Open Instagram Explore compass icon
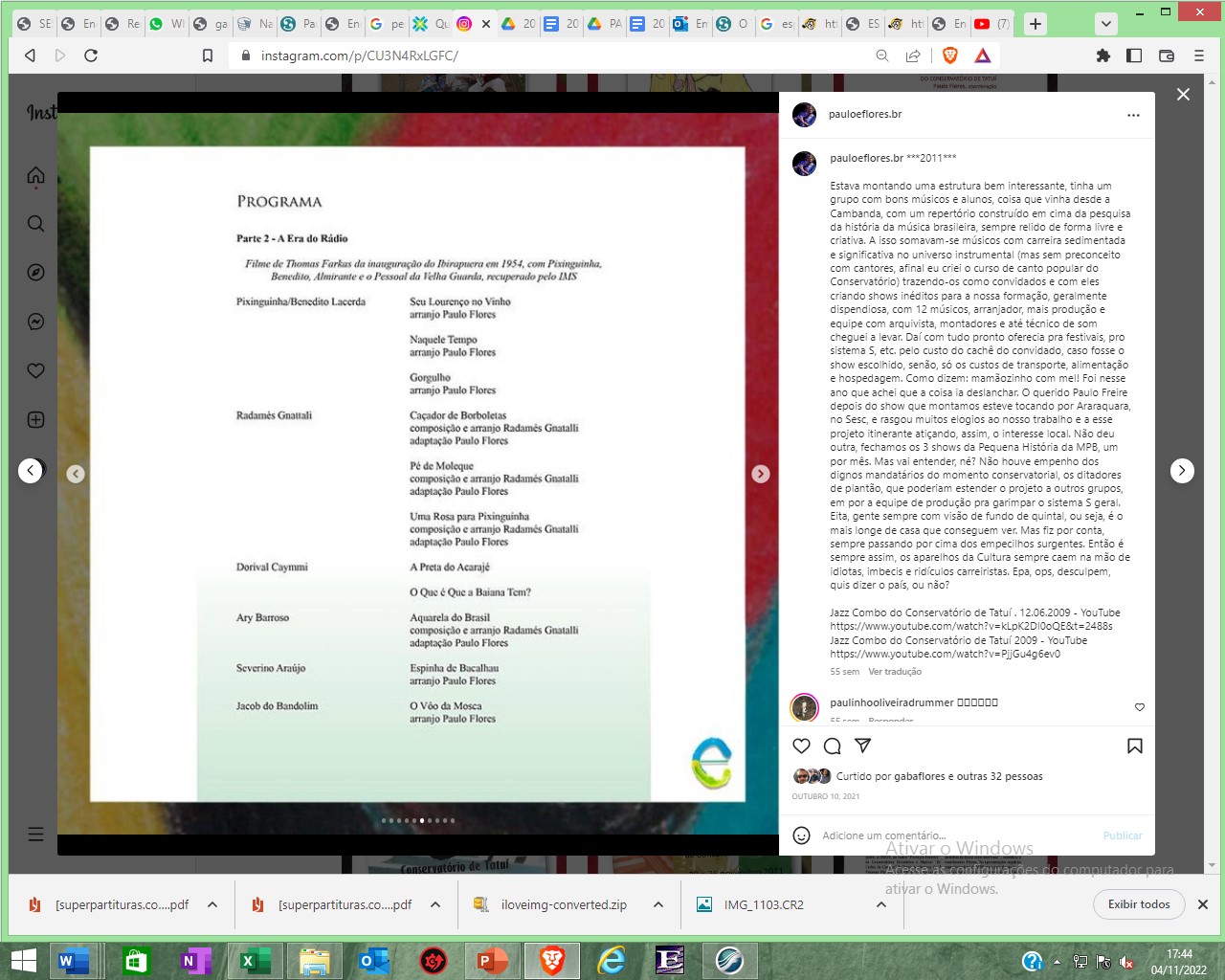Viewport: 1225px width, 980px height. point(36,273)
